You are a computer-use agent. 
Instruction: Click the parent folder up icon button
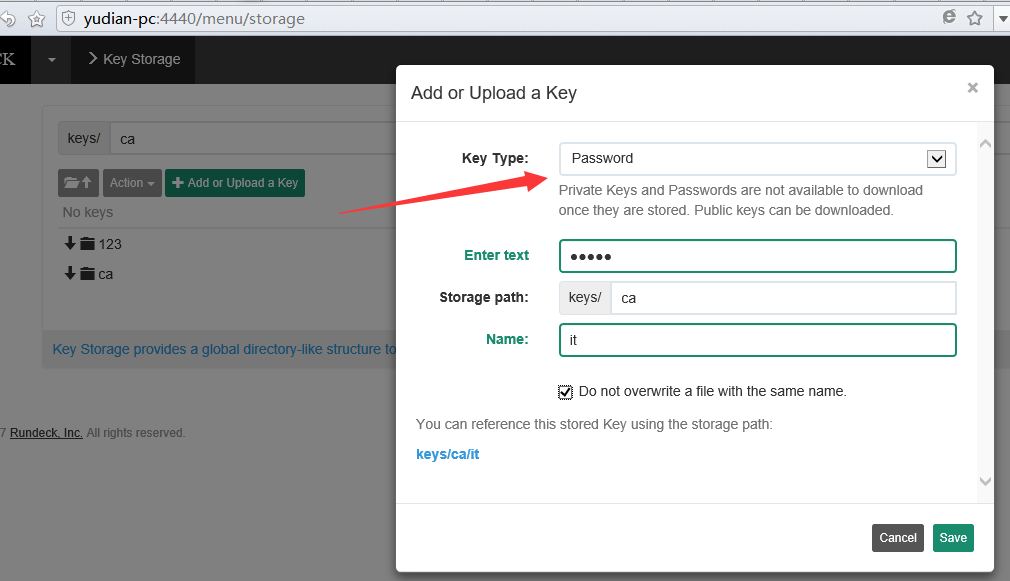click(x=78, y=183)
